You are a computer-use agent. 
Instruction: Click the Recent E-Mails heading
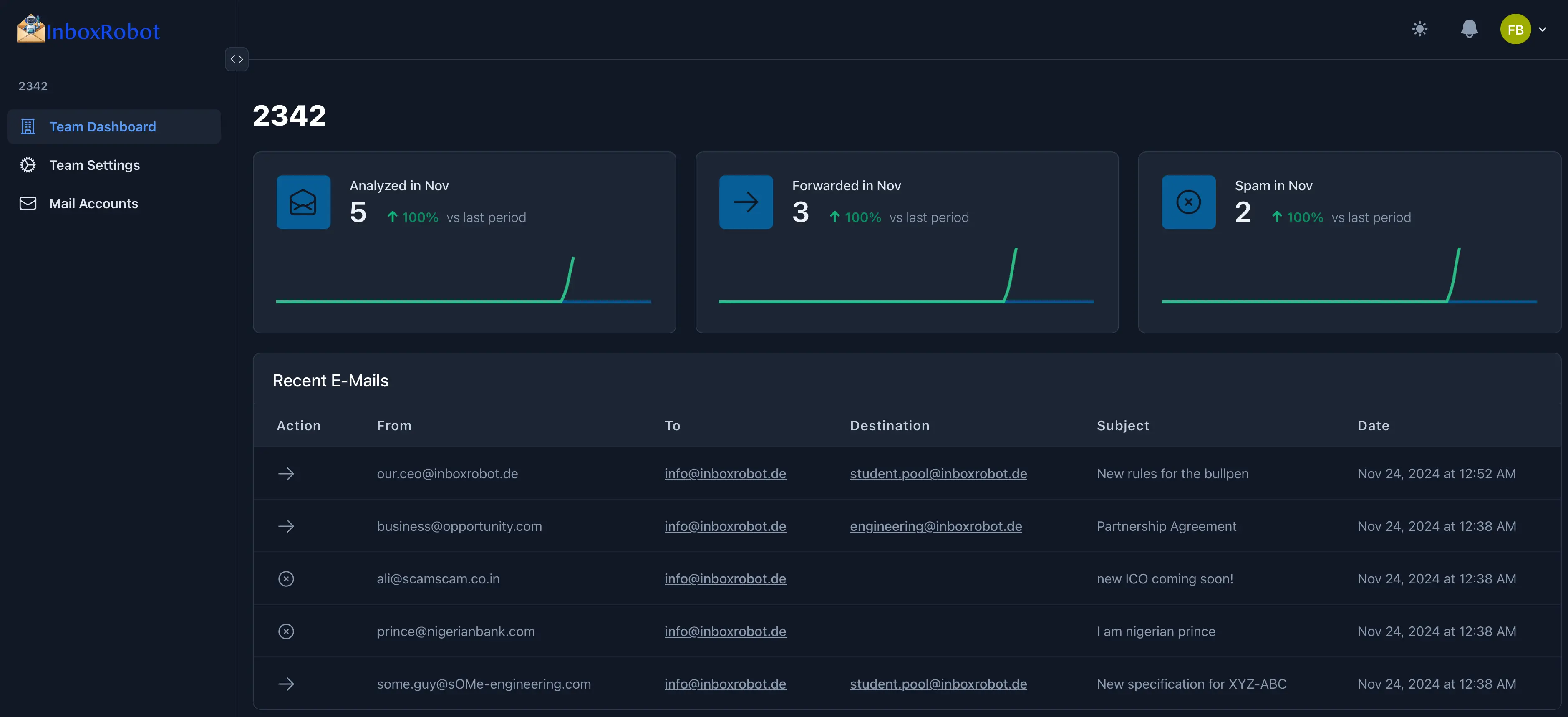[330, 381]
